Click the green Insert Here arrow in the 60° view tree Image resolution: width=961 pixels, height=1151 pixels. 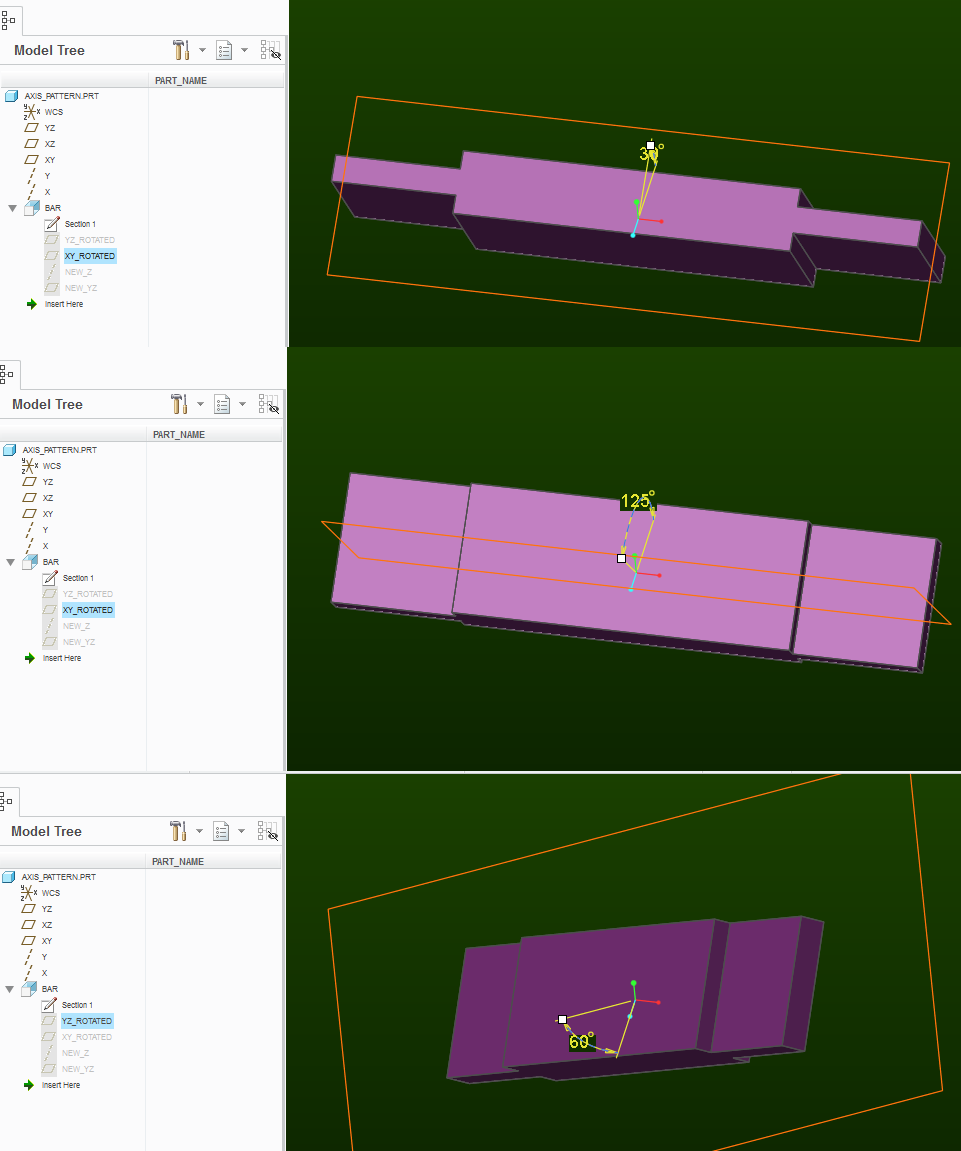(x=29, y=1085)
